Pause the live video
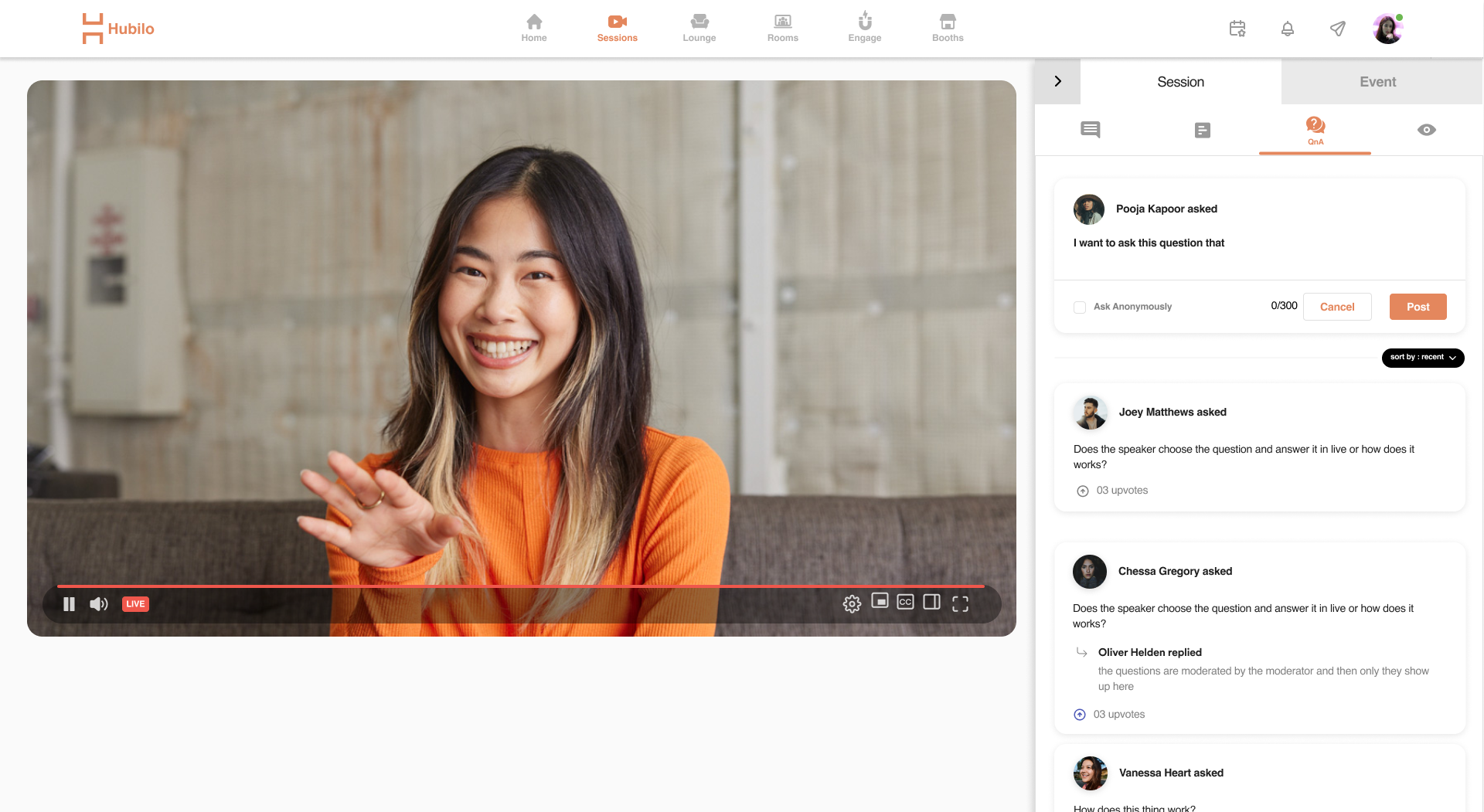 click(x=69, y=604)
